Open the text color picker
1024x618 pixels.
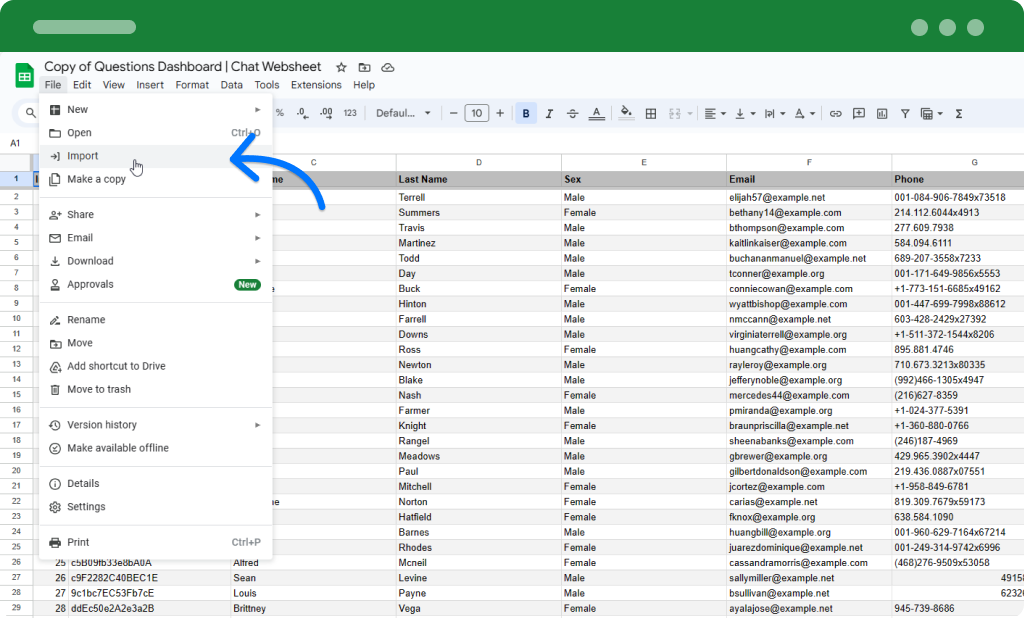596,113
